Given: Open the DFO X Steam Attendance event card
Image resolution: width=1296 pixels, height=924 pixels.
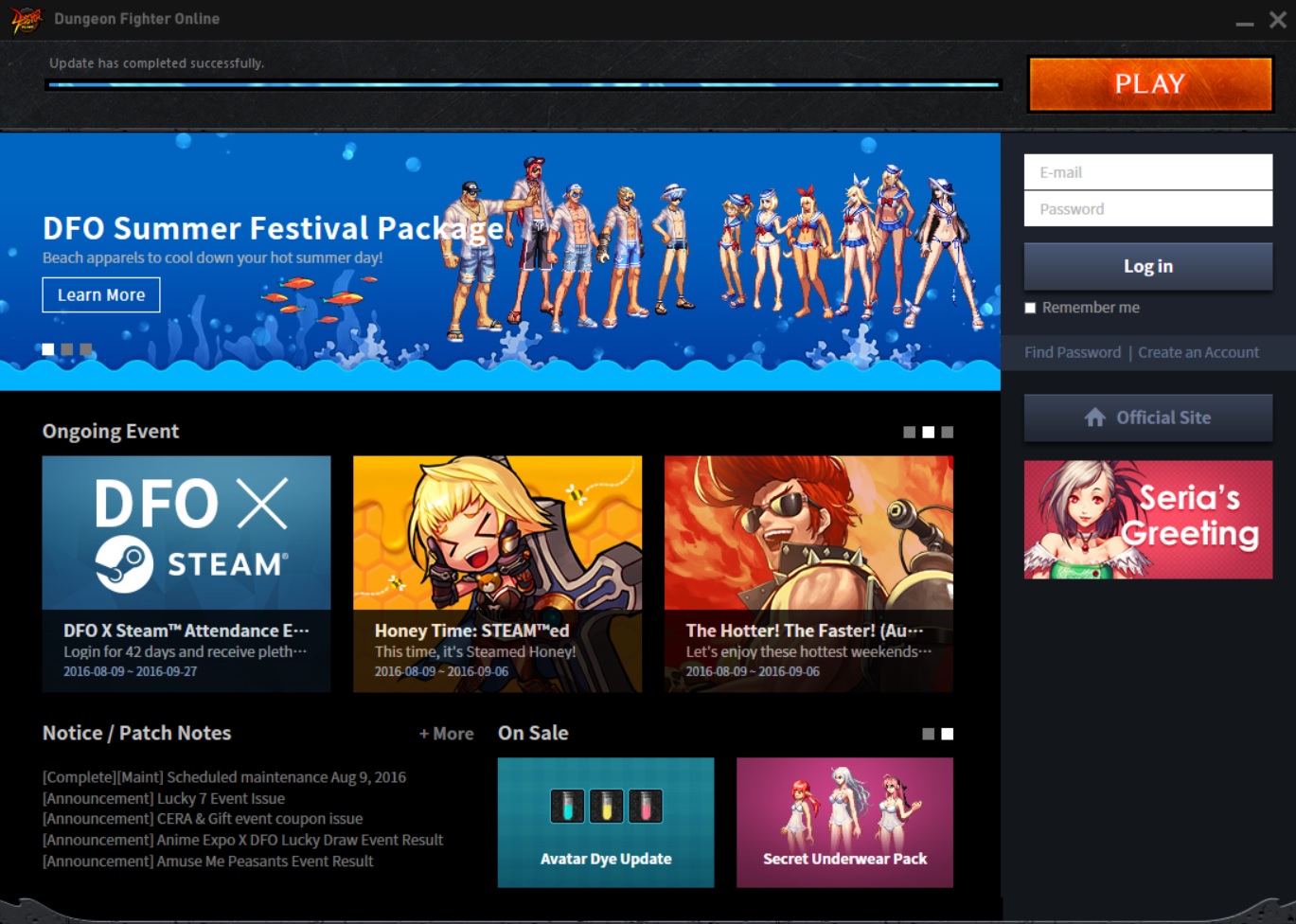Looking at the screenshot, I should pos(186,574).
